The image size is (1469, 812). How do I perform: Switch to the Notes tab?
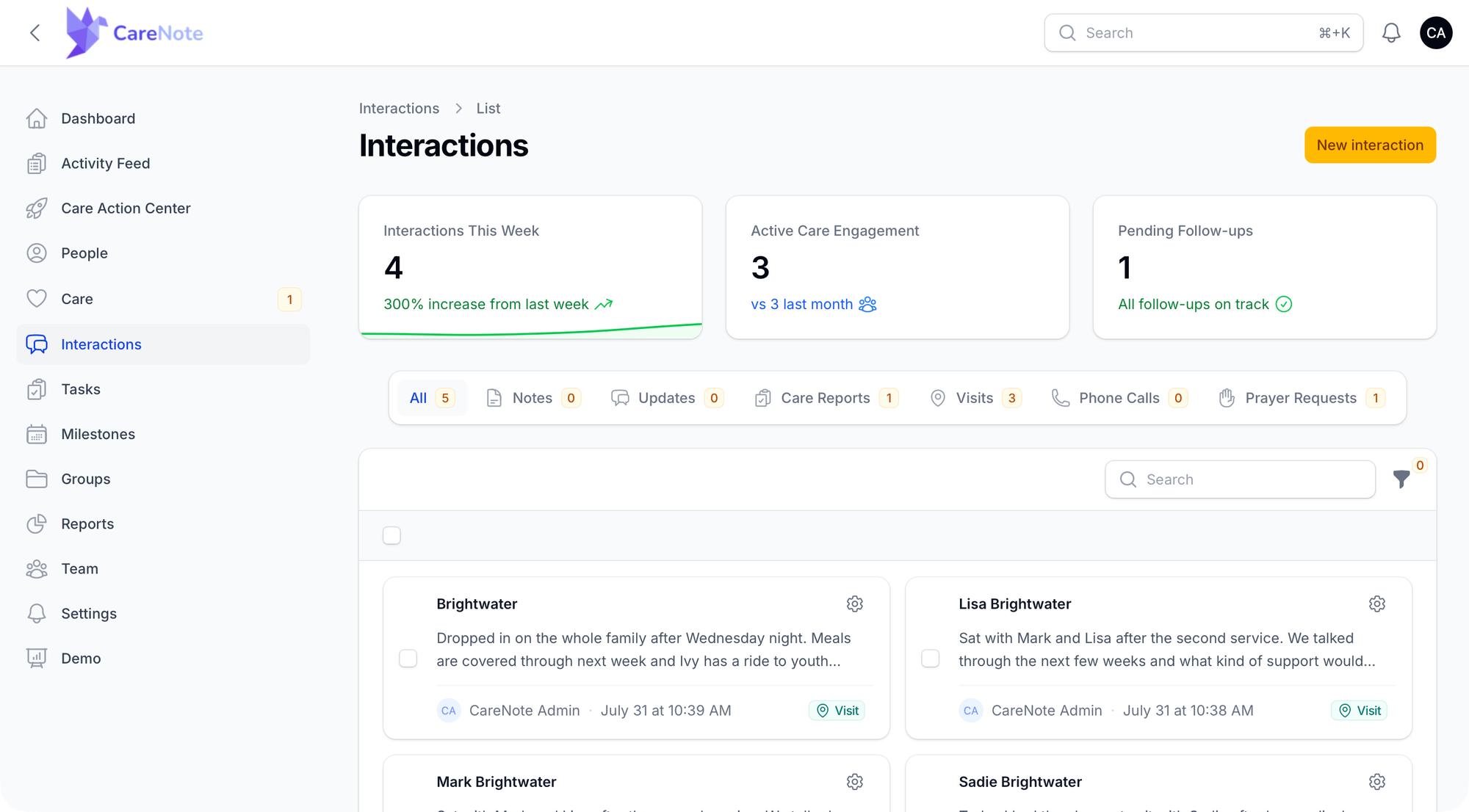click(534, 398)
